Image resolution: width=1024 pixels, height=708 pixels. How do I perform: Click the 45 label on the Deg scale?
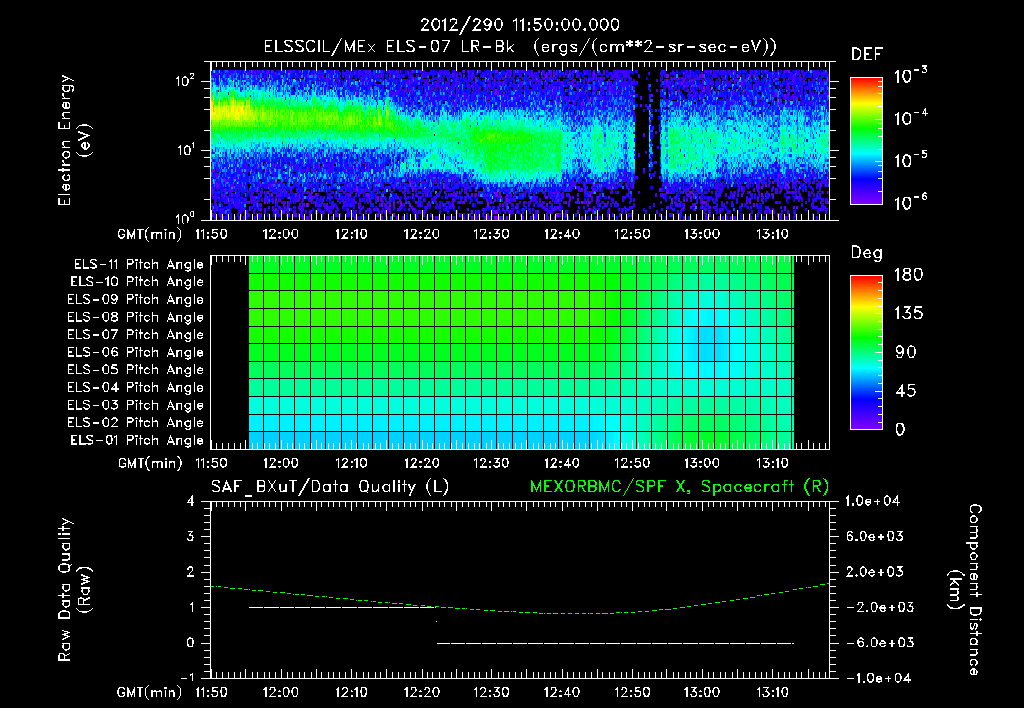click(x=906, y=391)
